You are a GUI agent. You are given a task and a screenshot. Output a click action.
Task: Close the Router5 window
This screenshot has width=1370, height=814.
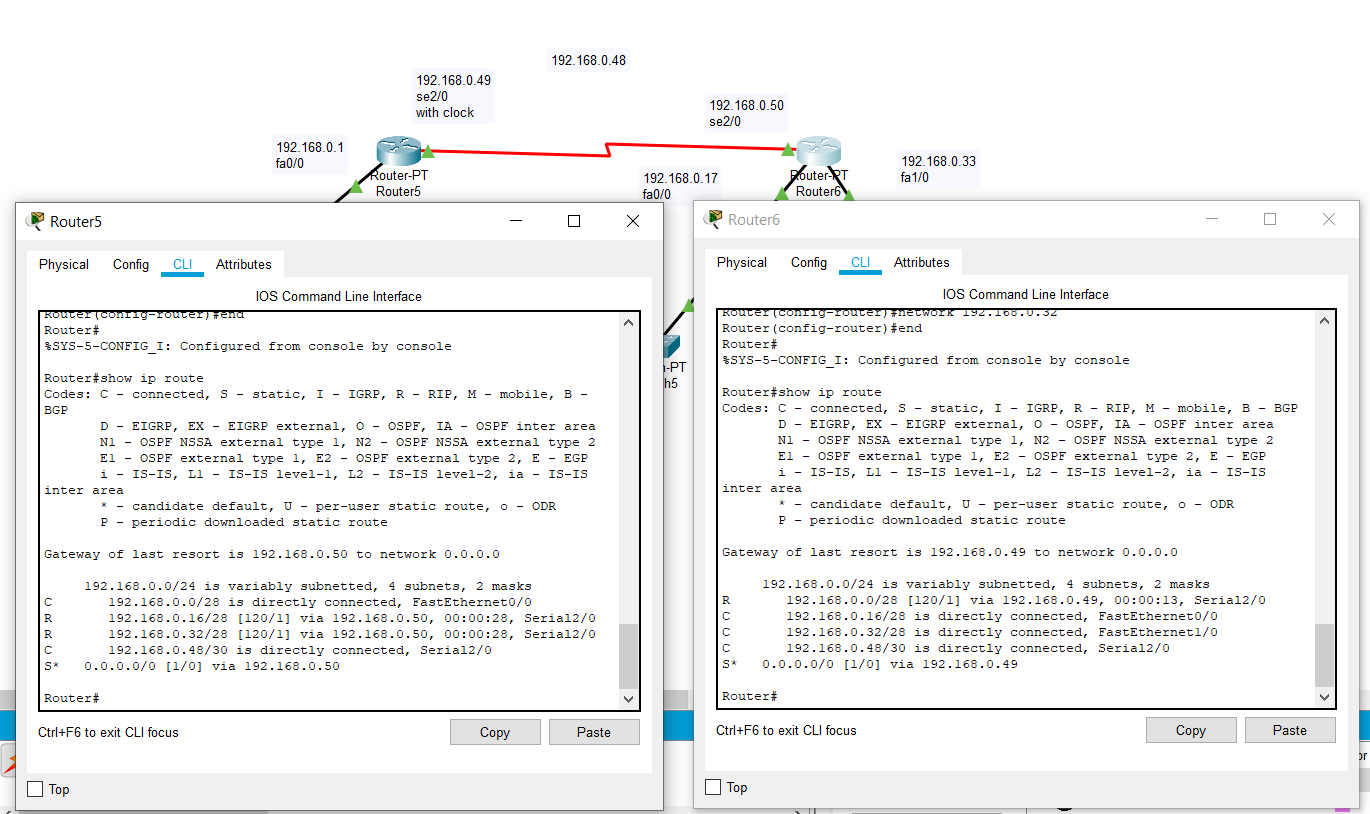click(x=633, y=221)
